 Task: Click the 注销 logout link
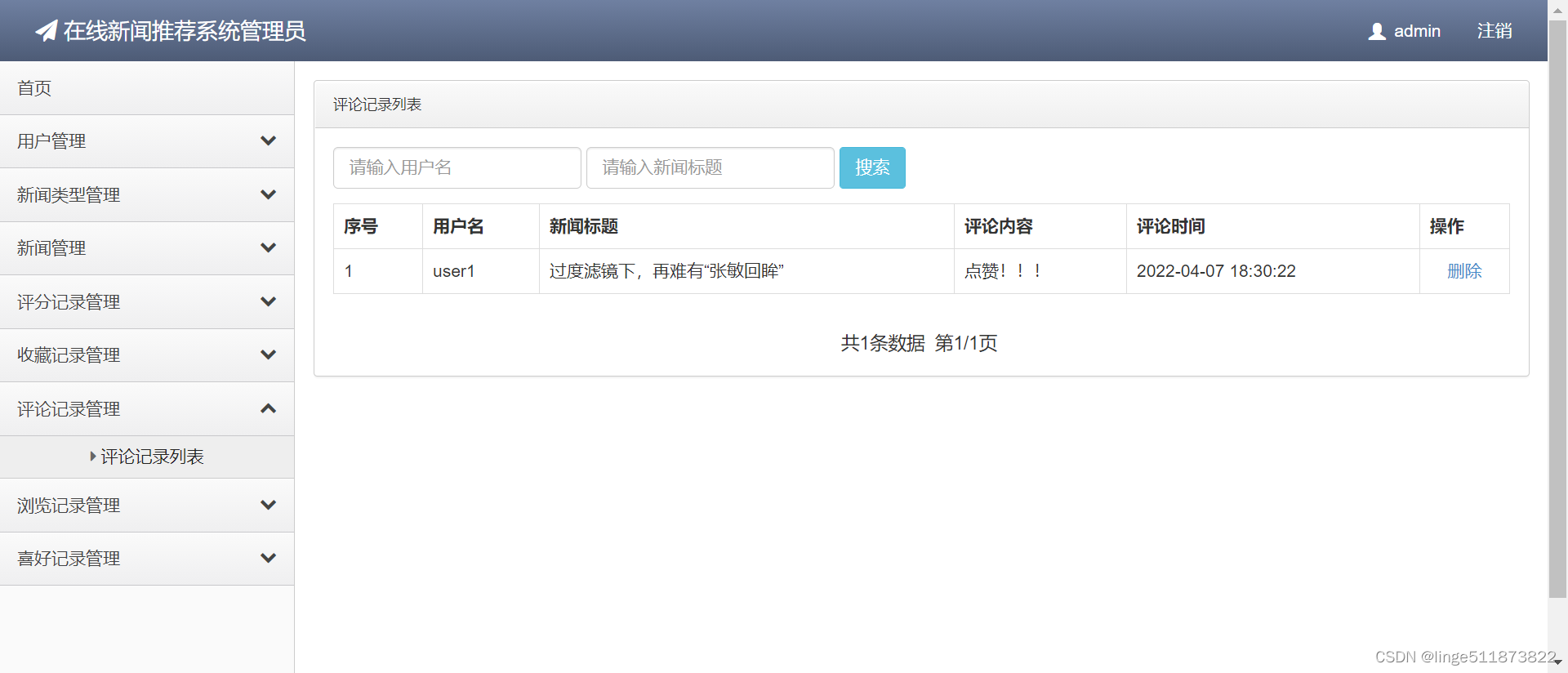[x=1494, y=31]
